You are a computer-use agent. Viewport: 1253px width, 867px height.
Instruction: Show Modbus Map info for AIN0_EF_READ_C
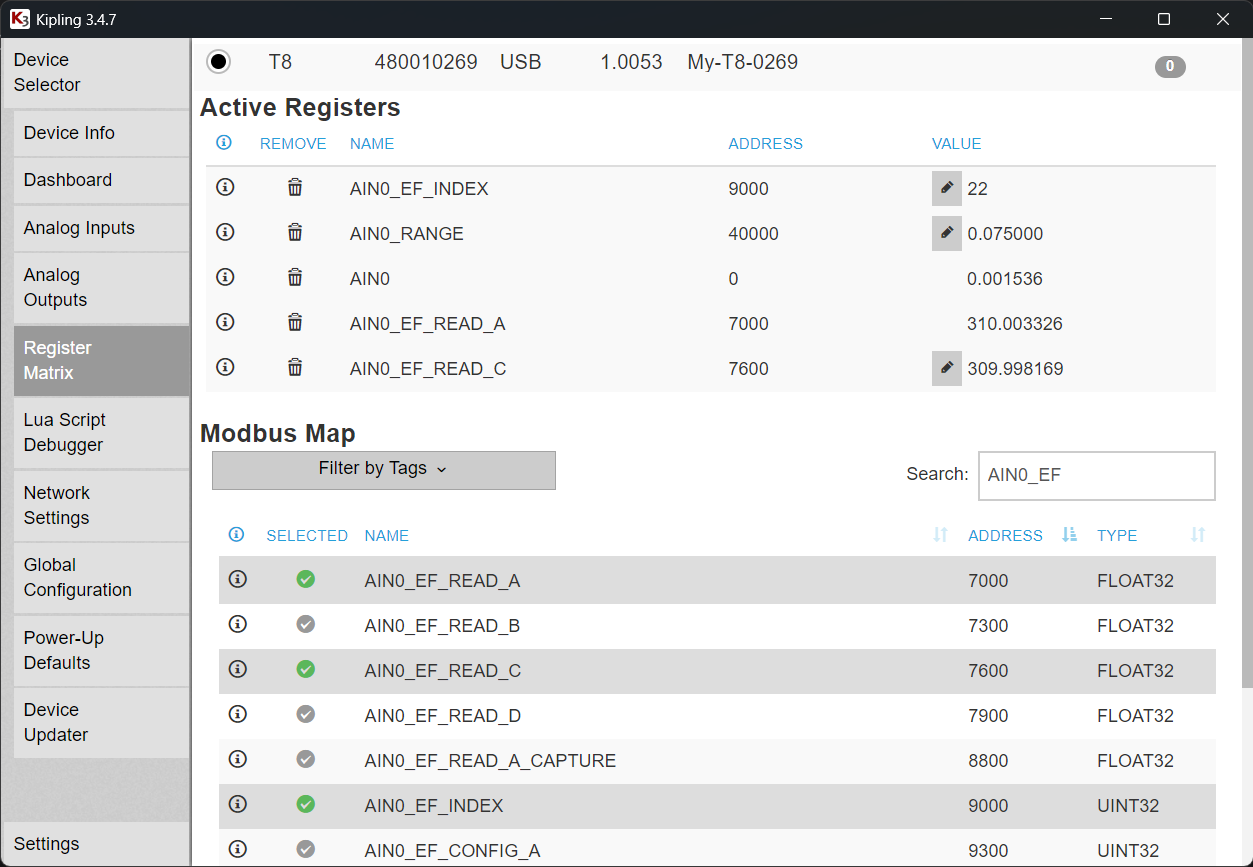click(237, 669)
